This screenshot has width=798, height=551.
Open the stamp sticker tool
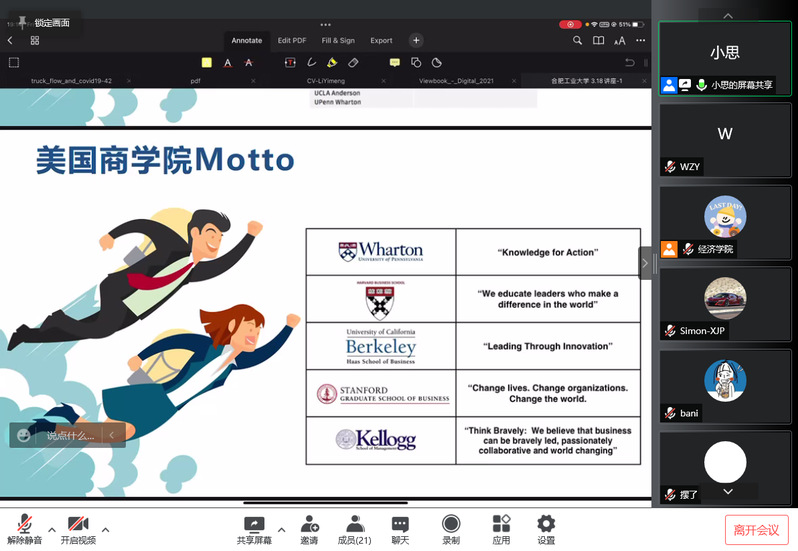pyautogui.click(x=437, y=63)
